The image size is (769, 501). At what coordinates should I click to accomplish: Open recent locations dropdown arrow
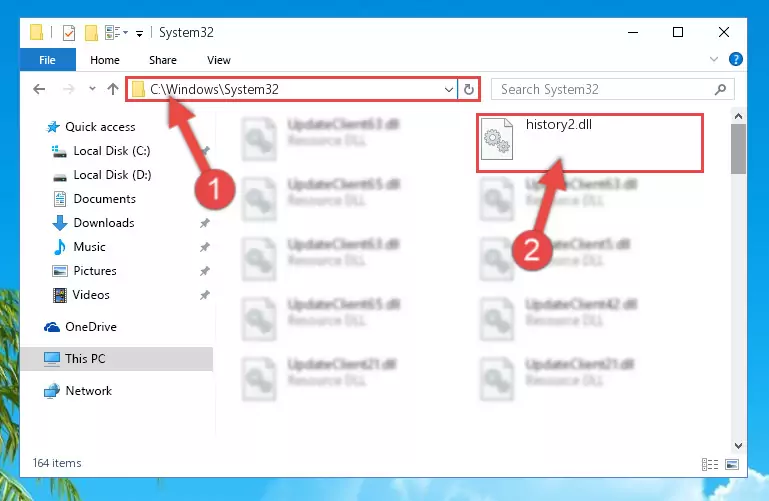coord(92,89)
